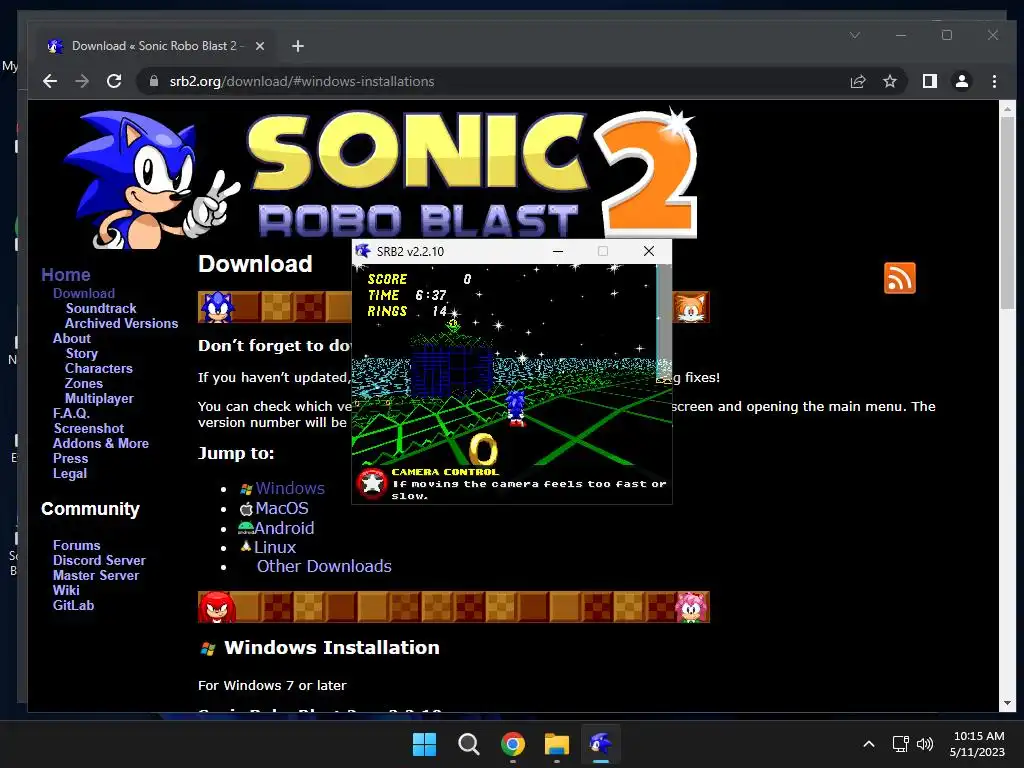Screen dimensions: 1024x768
Task: Open the Chrome profile icon
Action: (x=961, y=81)
